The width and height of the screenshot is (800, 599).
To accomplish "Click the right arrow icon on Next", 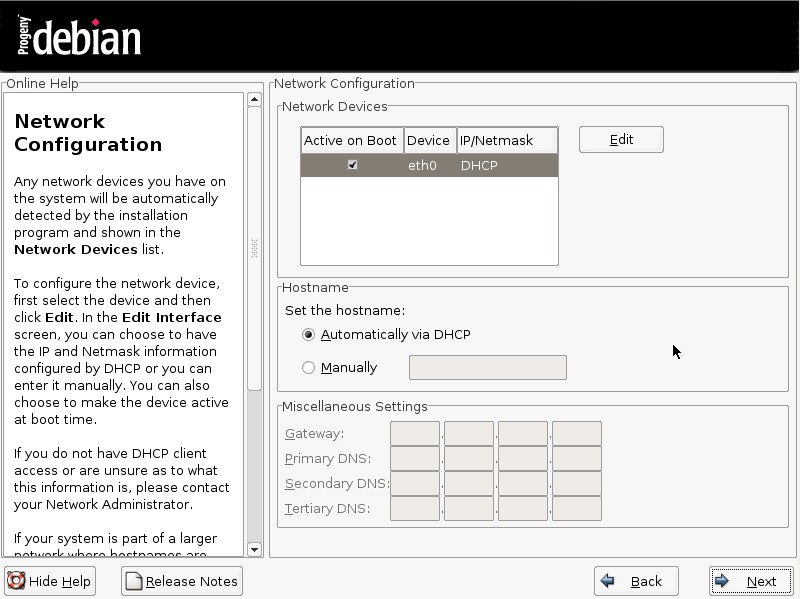I will tap(723, 581).
